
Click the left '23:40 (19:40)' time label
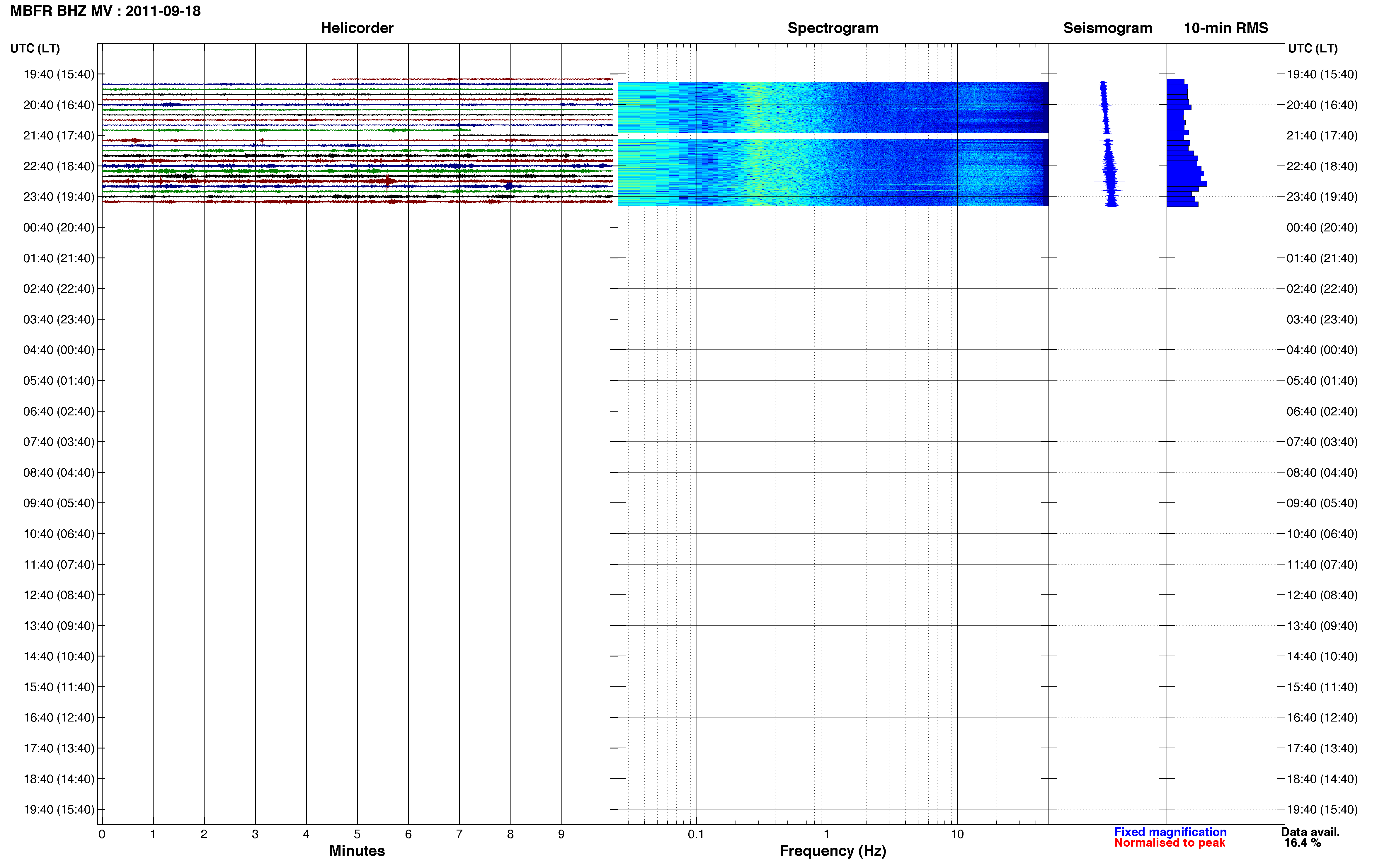(x=59, y=197)
